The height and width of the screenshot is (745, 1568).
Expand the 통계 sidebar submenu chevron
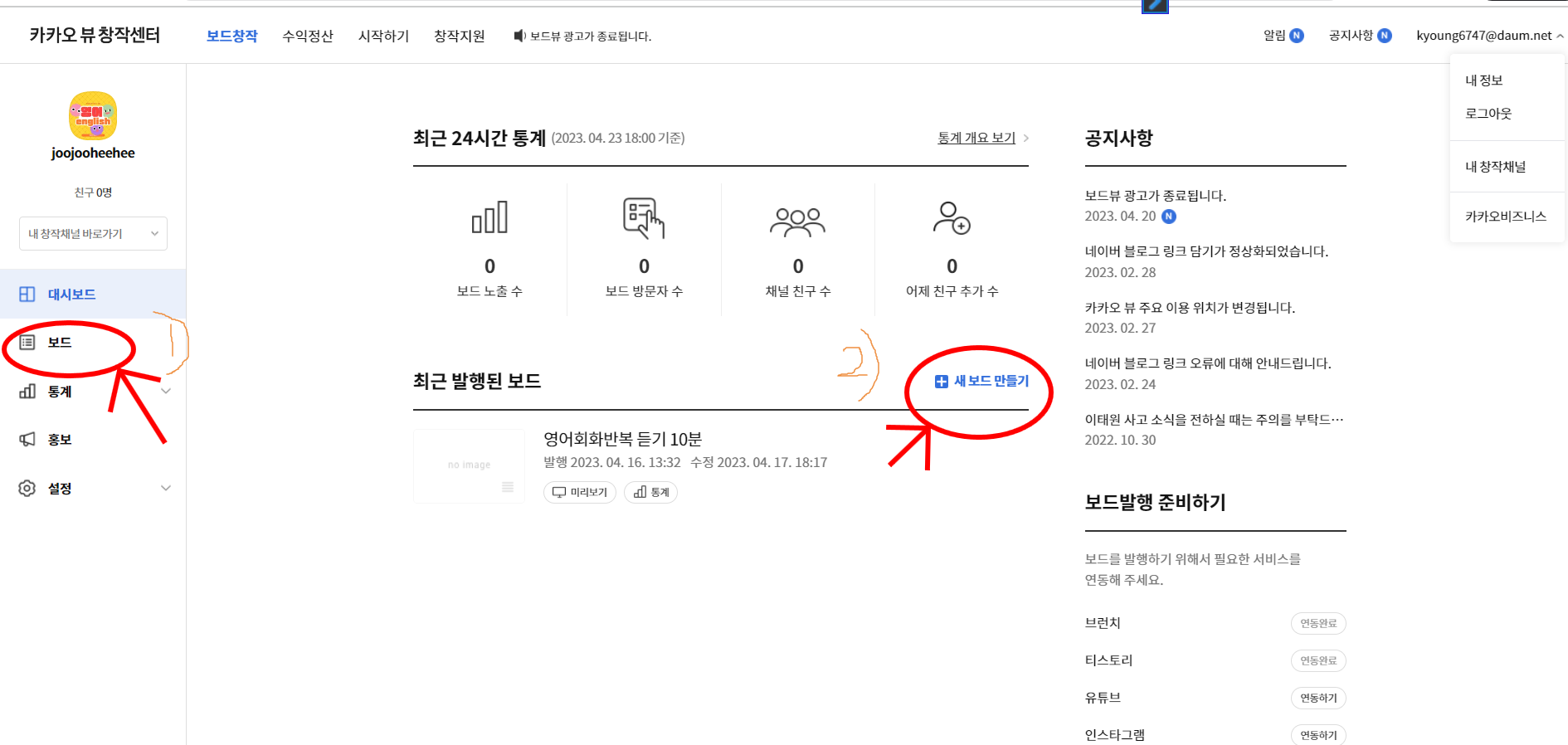coord(166,392)
